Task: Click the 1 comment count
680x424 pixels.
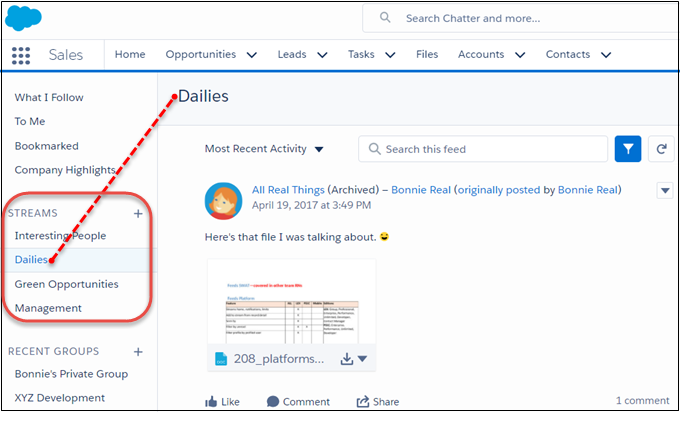Action: point(643,401)
